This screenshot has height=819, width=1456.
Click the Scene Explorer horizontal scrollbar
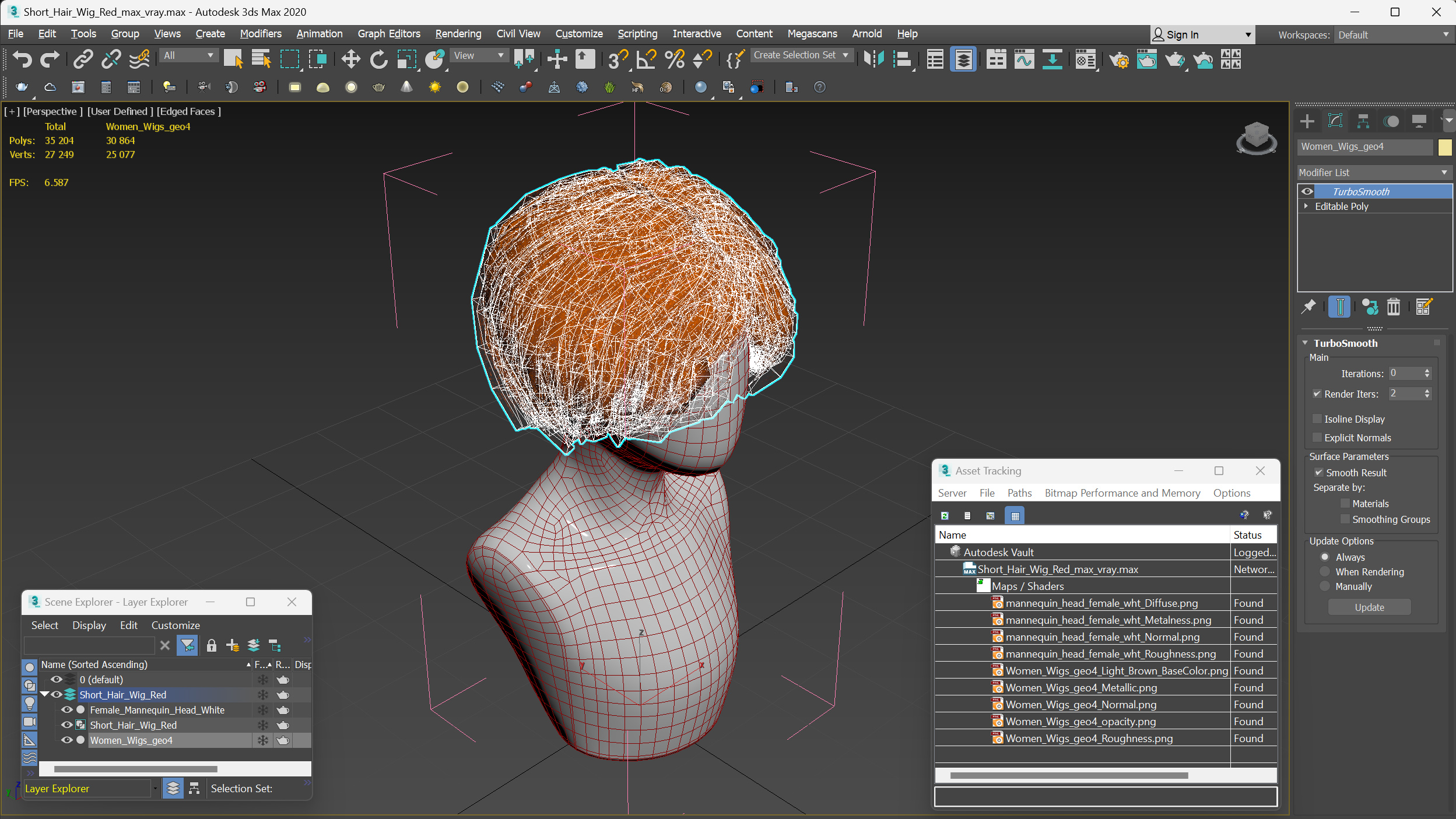point(135,769)
